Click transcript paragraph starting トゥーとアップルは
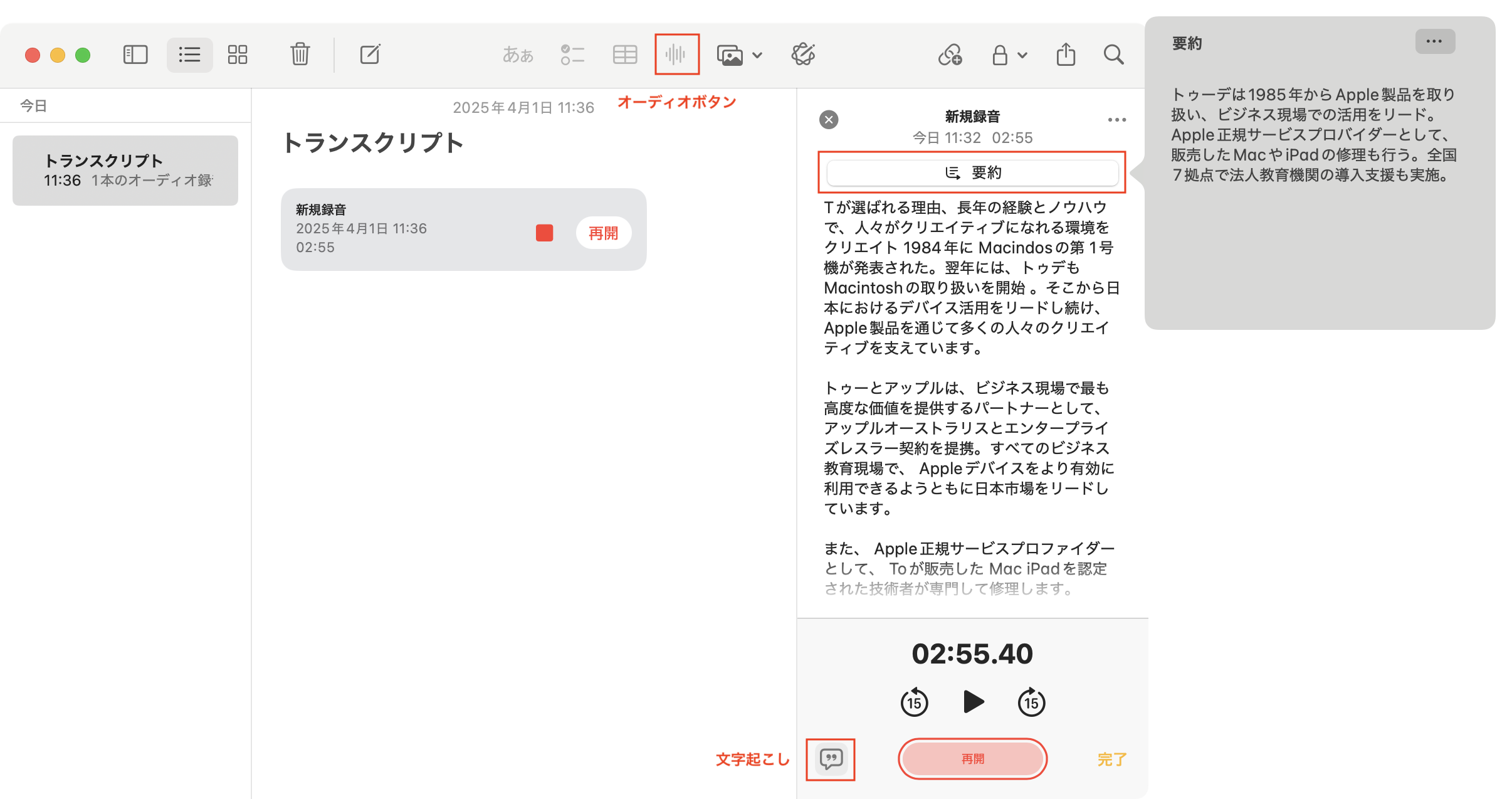1512x799 pixels. click(x=969, y=448)
